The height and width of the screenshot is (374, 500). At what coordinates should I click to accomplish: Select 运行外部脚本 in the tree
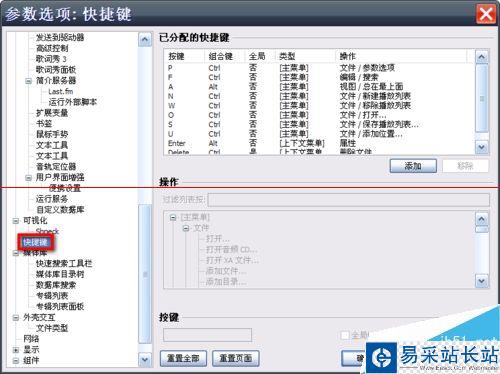[x=73, y=102]
